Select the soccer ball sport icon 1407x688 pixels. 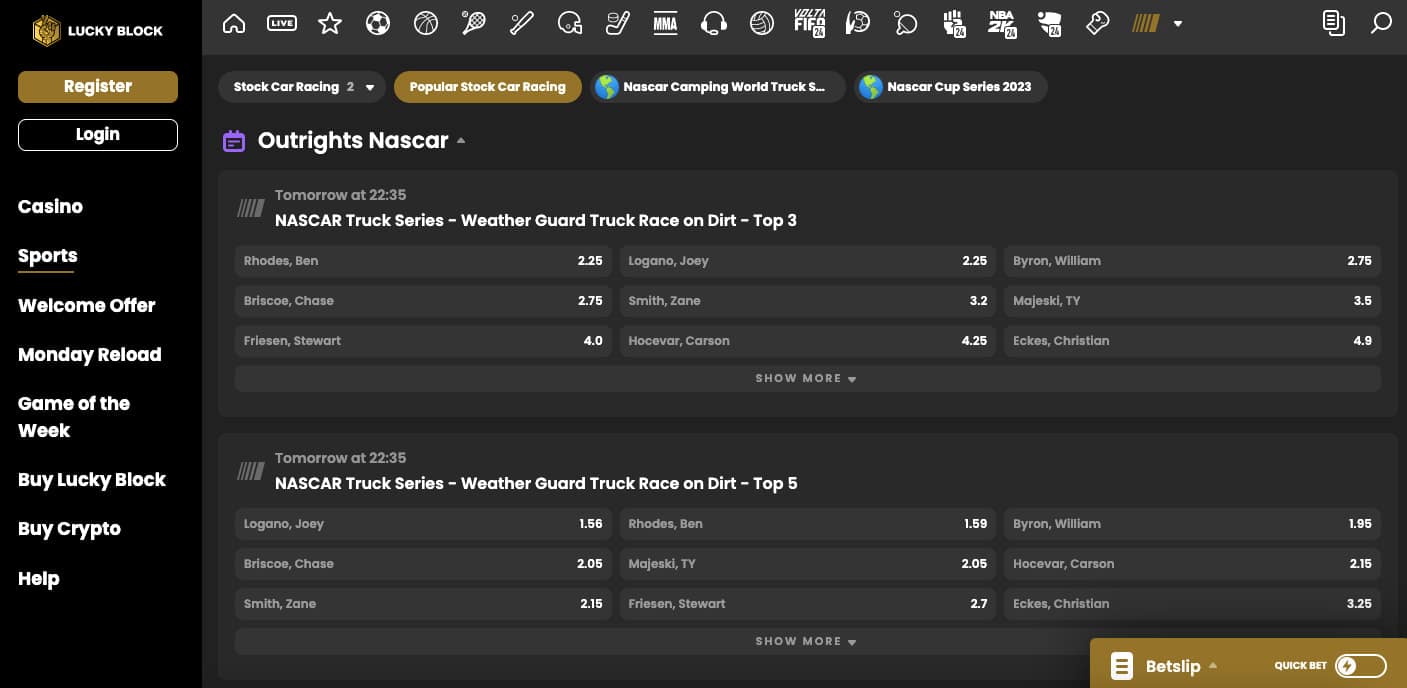click(378, 23)
